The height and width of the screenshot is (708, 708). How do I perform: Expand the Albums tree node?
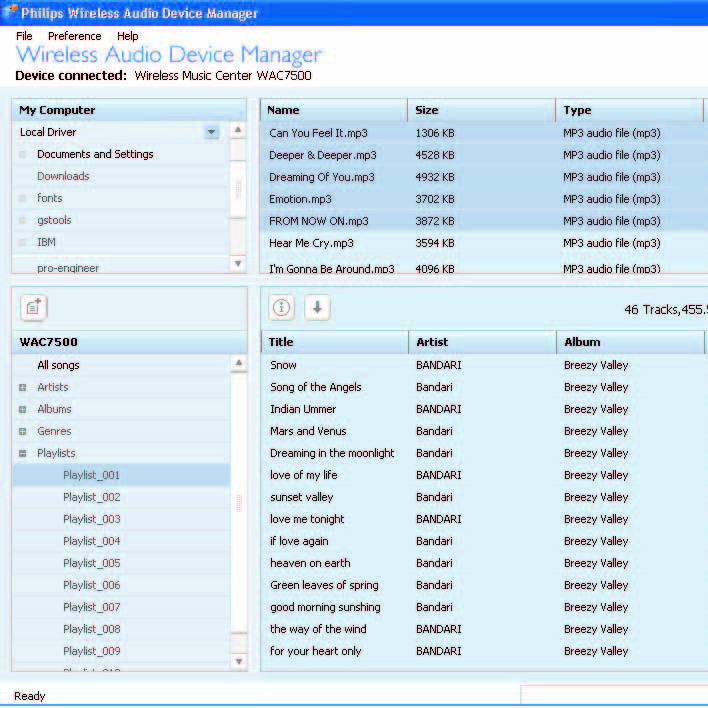[23, 410]
